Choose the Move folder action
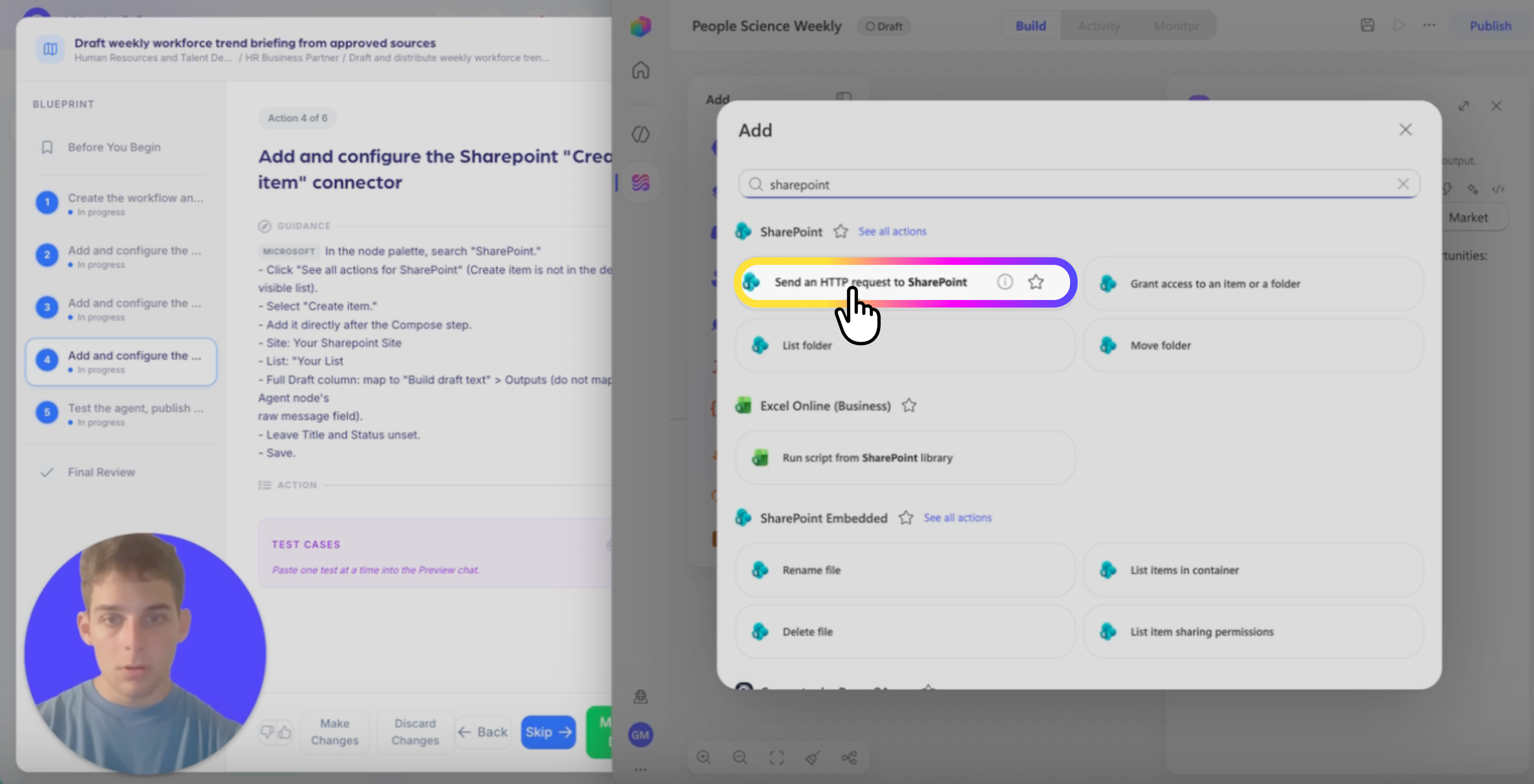The height and width of the screenshot is (784, 1534). [x=1253, y=345]
